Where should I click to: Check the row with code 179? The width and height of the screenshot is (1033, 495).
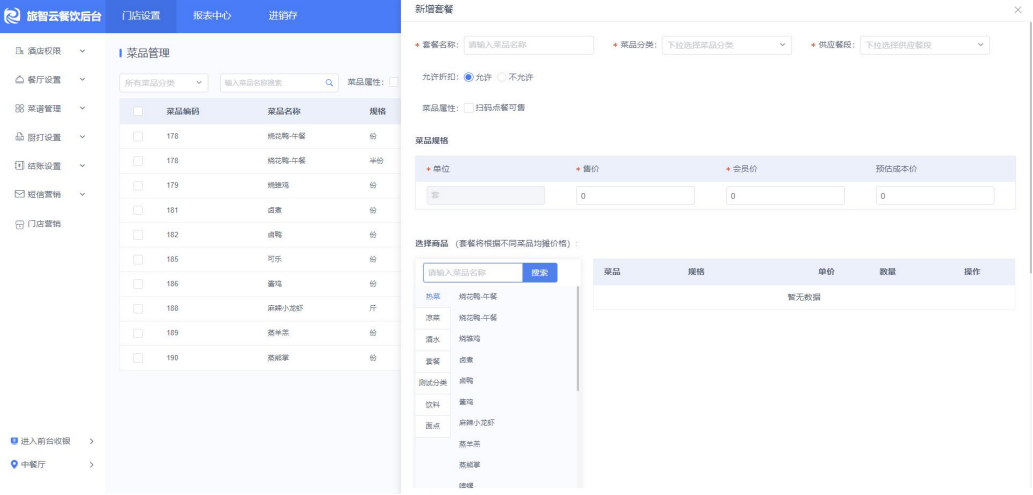click(138, 185)
